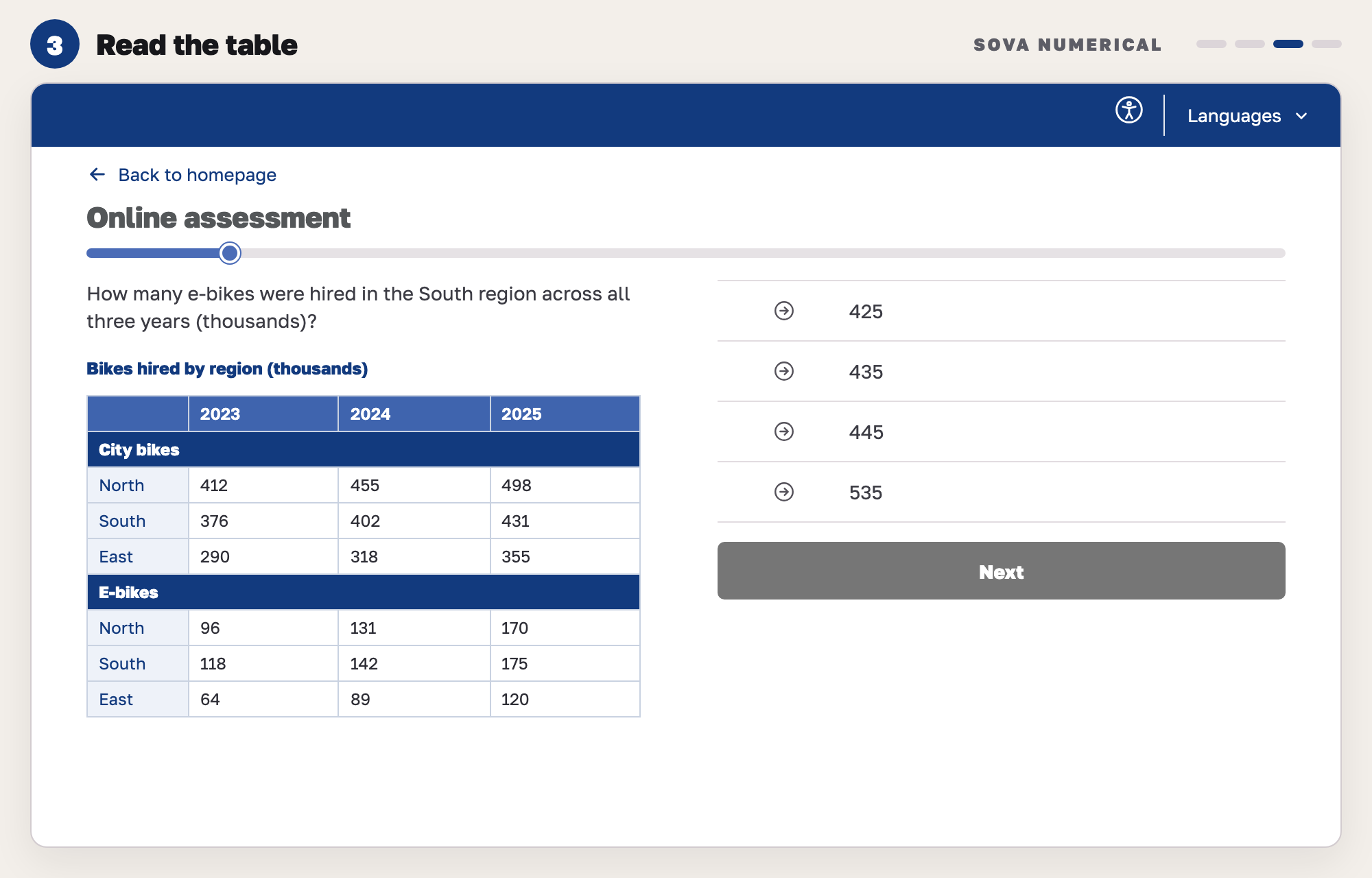Click the E-bikes North 2025 value 170

click(x=565, y=628)
